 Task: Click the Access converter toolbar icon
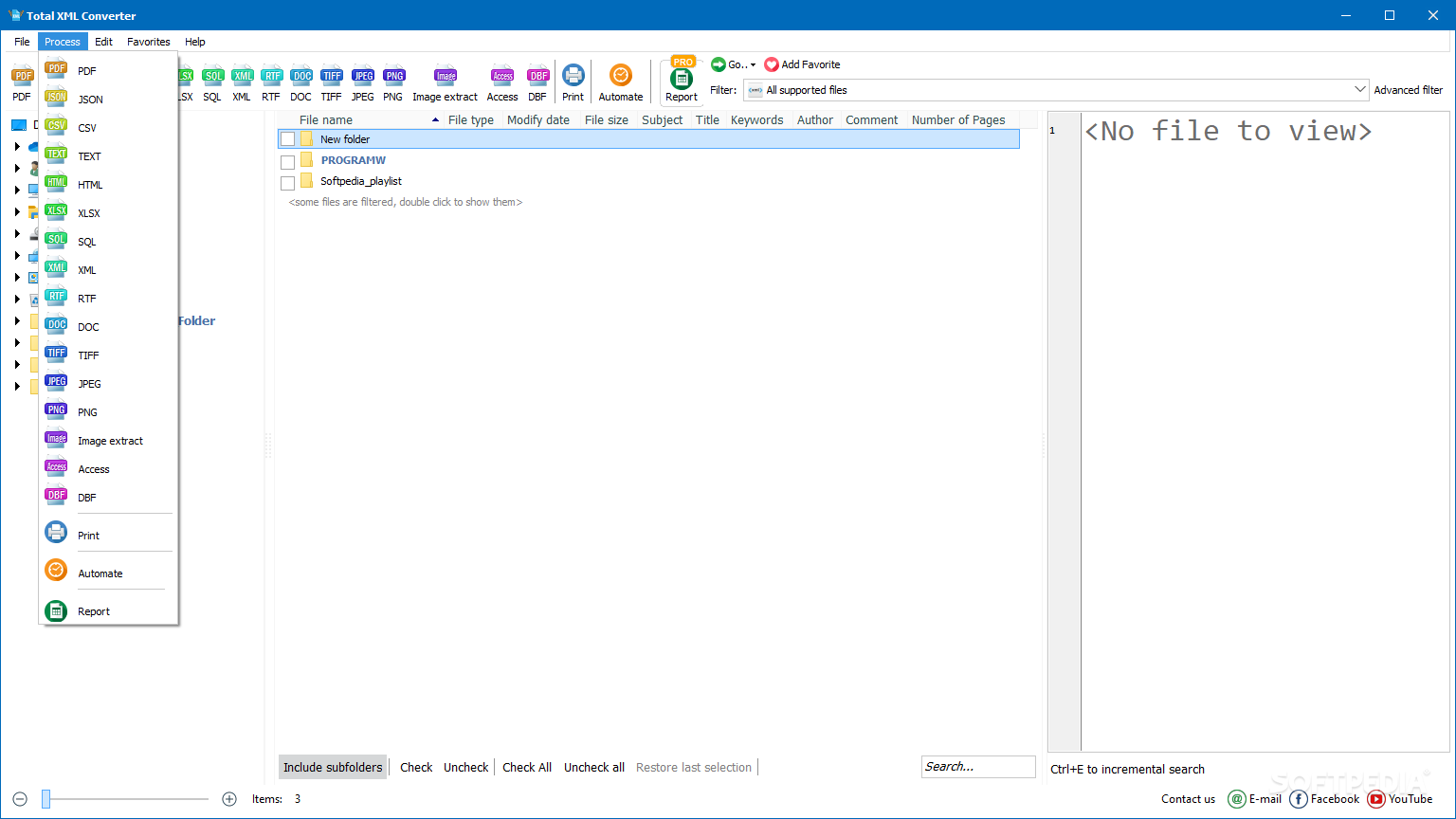501,77
